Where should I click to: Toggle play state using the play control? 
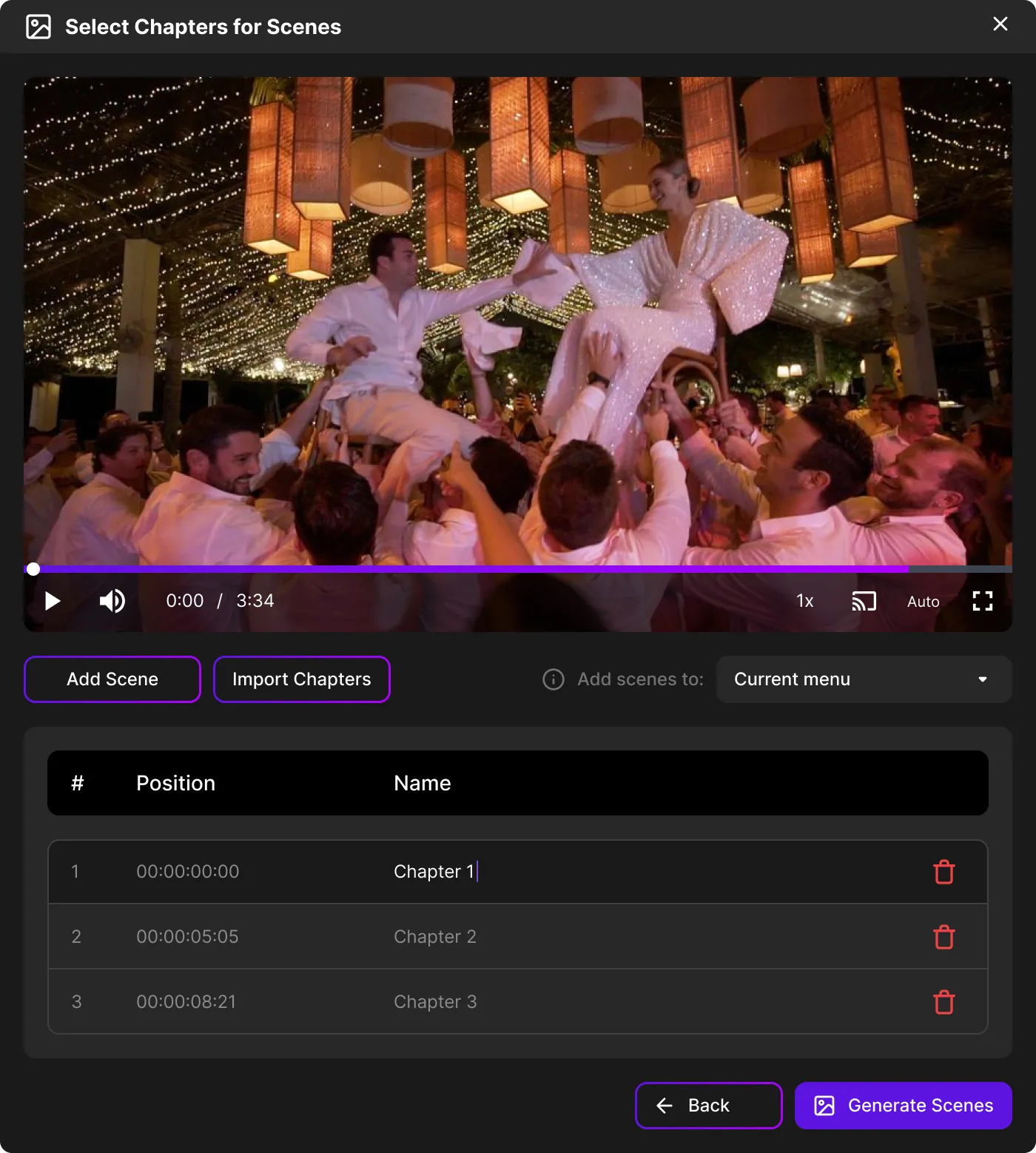pos(52,601)
